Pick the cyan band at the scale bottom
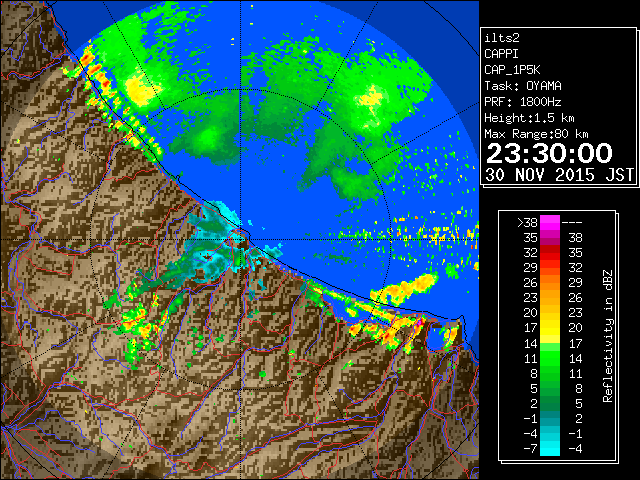The image size is (640, 480). coord(550,449)
